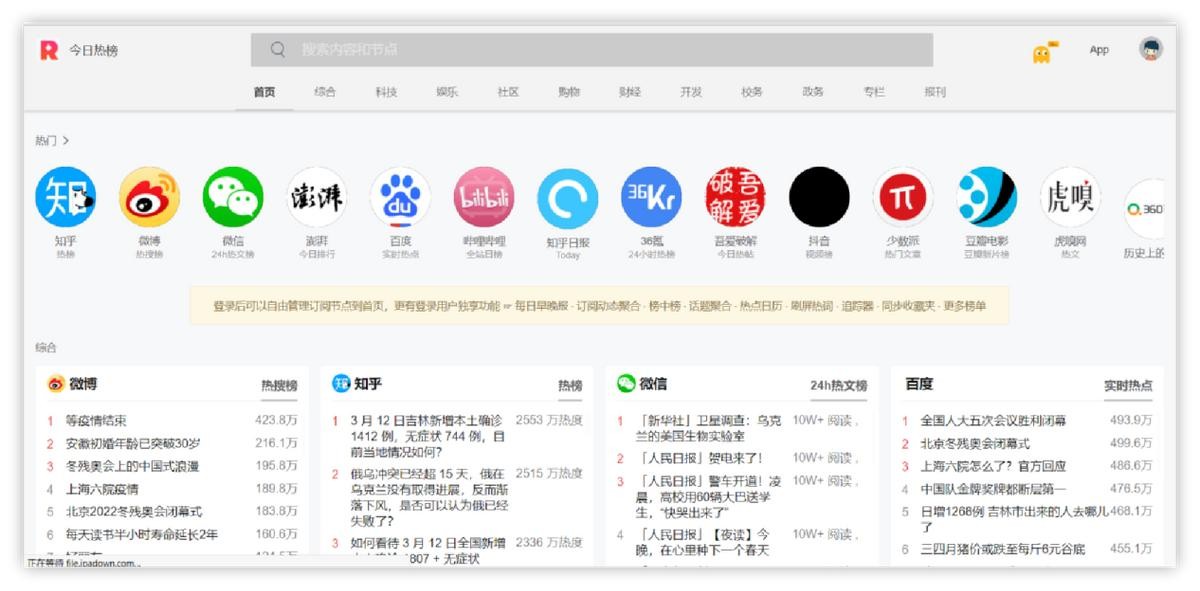Open the 百度 paw icon
1200x591 pixels.
pos(400,198)
